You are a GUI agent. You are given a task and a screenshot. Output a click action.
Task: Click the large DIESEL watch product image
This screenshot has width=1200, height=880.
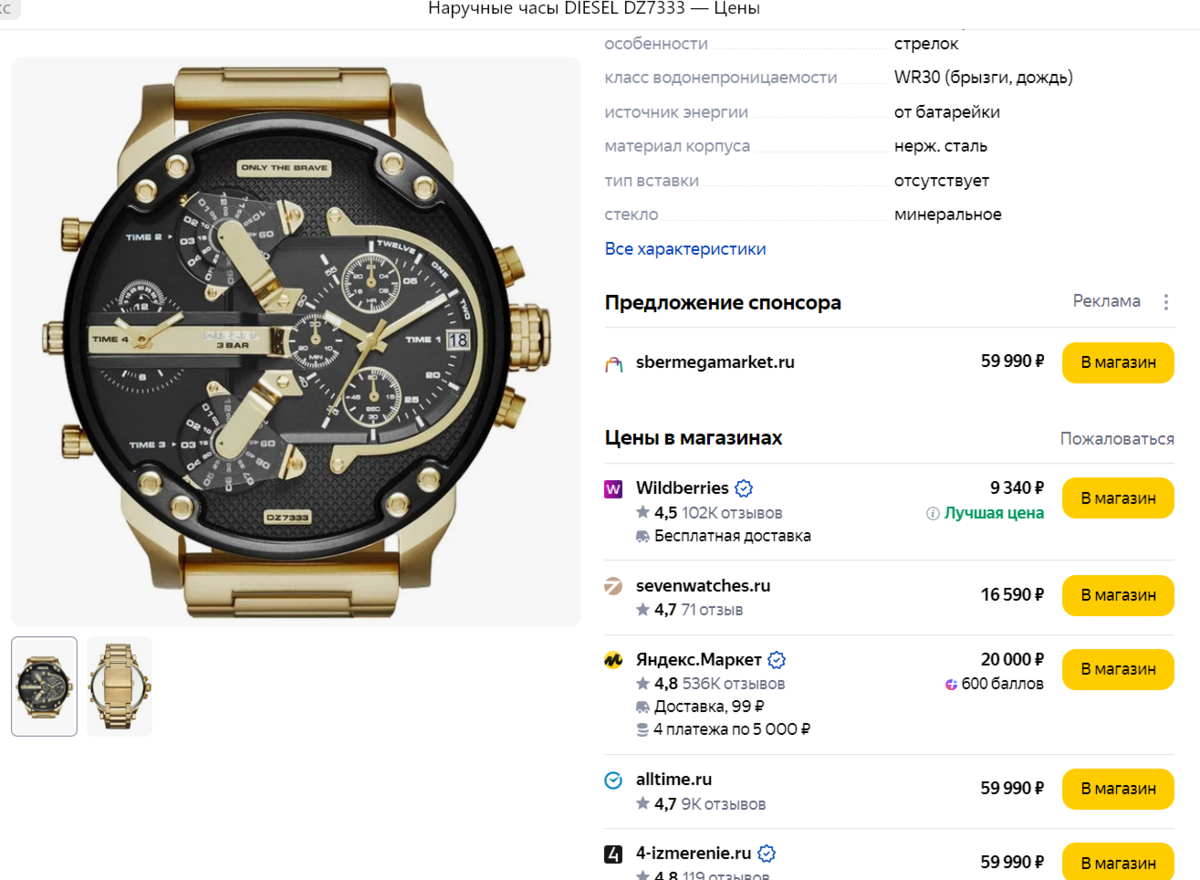tap(296, 341)
